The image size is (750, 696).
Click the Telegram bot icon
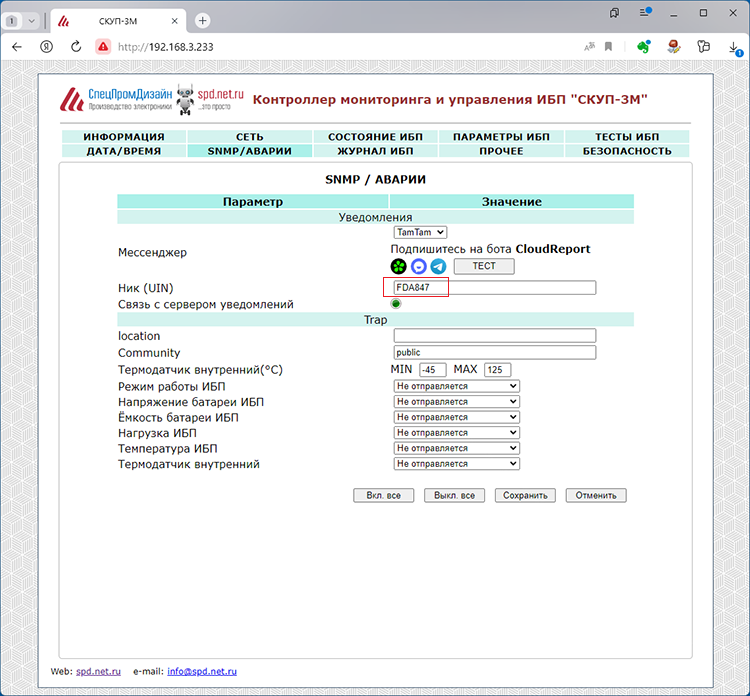(x=437, y=267)
